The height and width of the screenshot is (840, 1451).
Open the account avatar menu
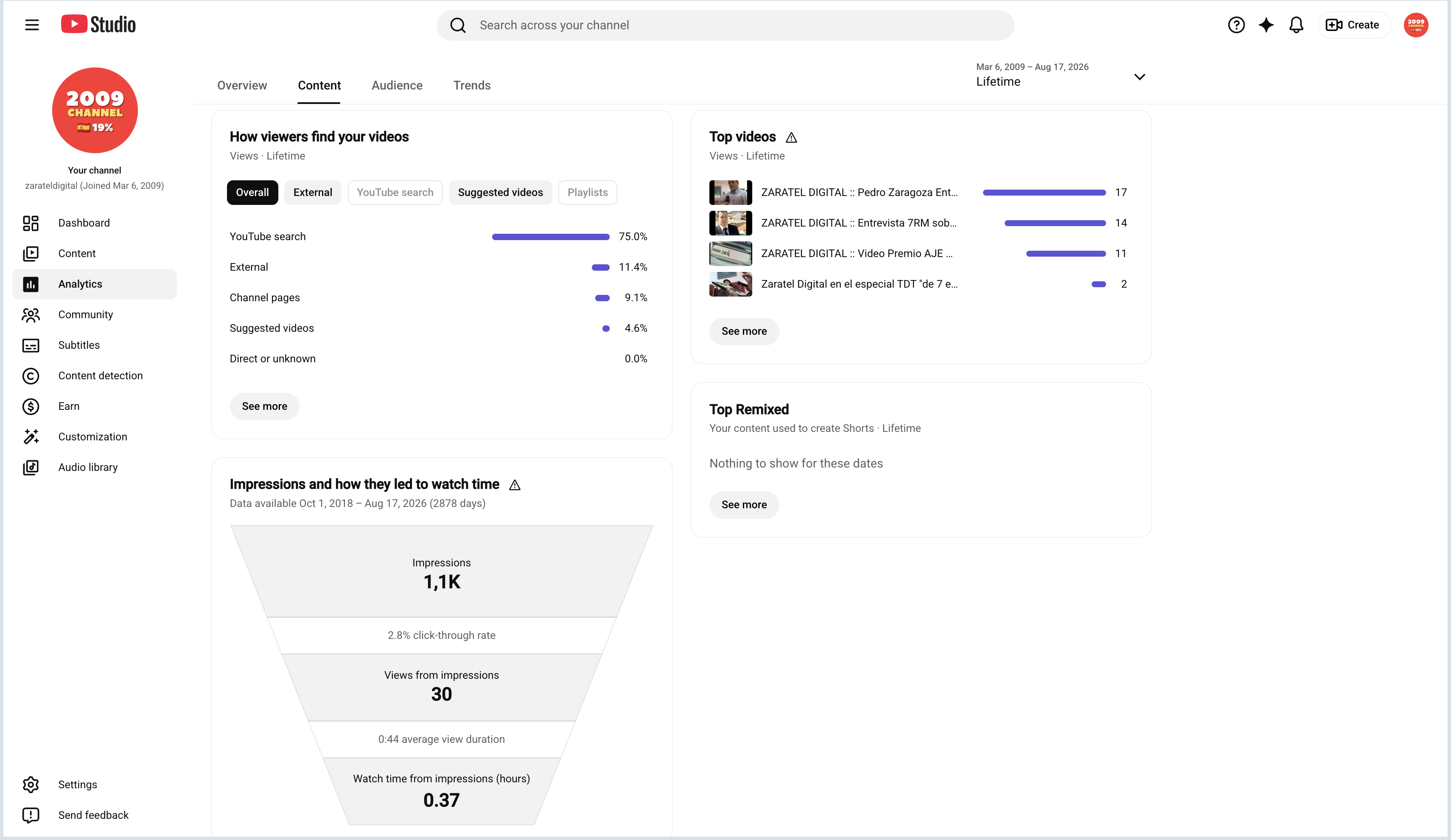(x=1416, y=25)
